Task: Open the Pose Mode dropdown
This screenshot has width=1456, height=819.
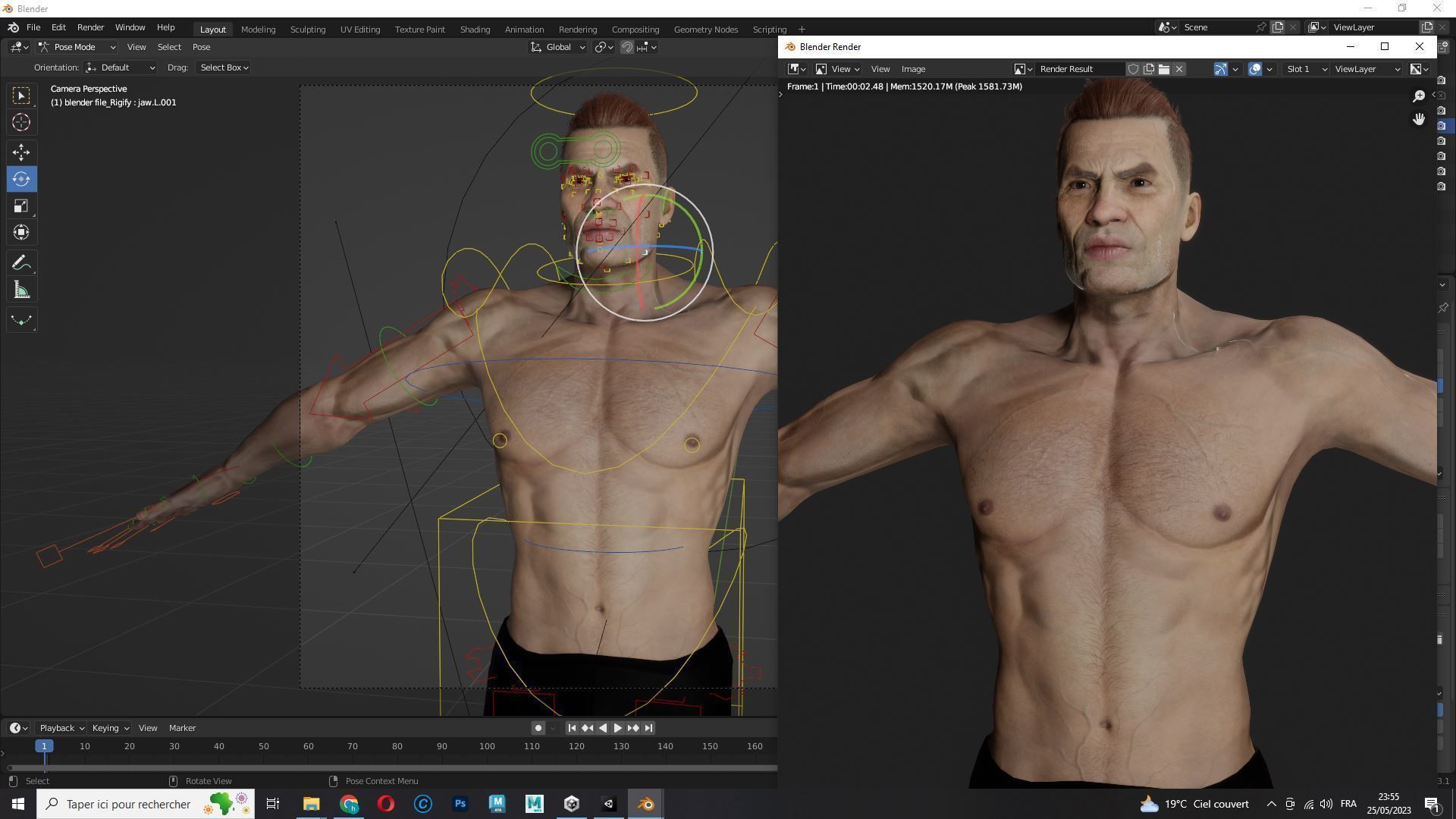Action: pyautogui.click(x=76, y=46)
